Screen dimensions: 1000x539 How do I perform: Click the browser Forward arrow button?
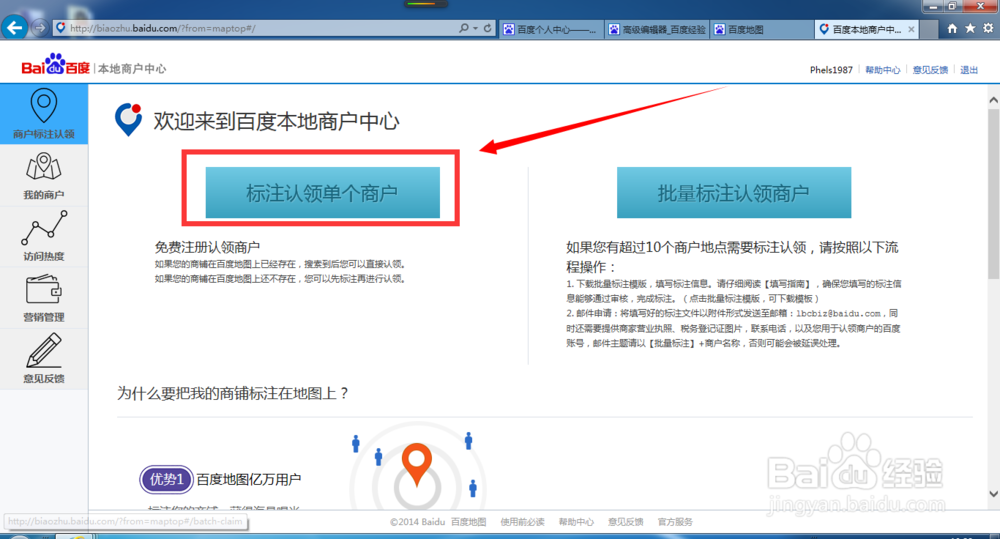point(40,28)
